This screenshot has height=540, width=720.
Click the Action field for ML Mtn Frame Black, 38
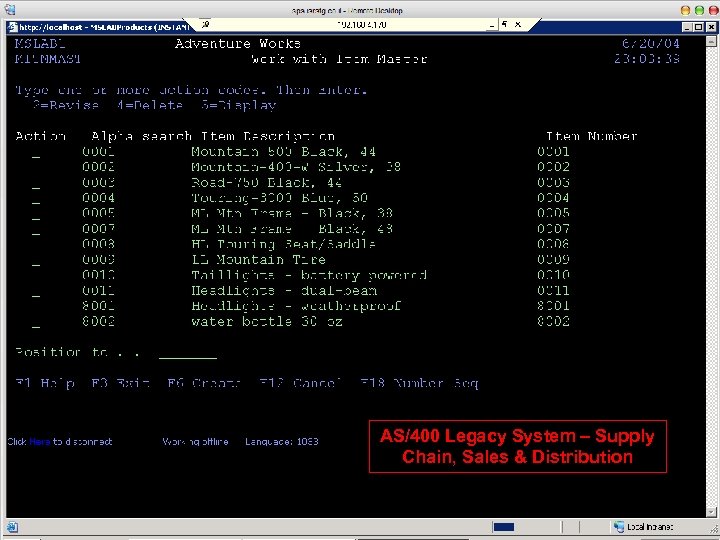coord(36,215)
